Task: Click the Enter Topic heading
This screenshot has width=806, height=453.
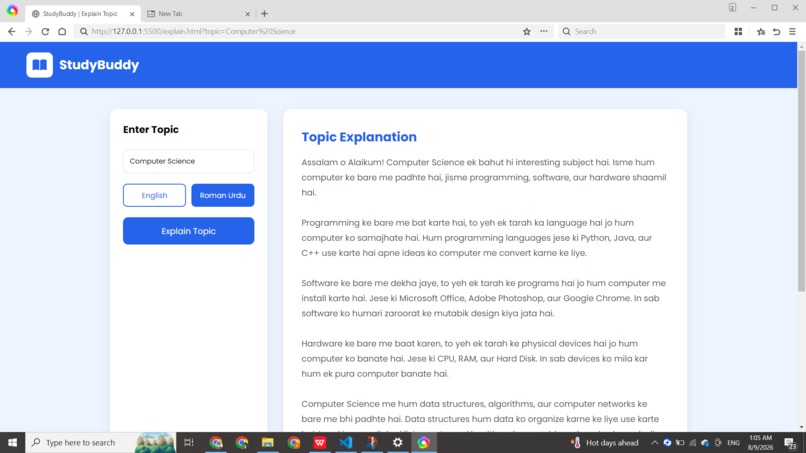Action: pos(151,130)
